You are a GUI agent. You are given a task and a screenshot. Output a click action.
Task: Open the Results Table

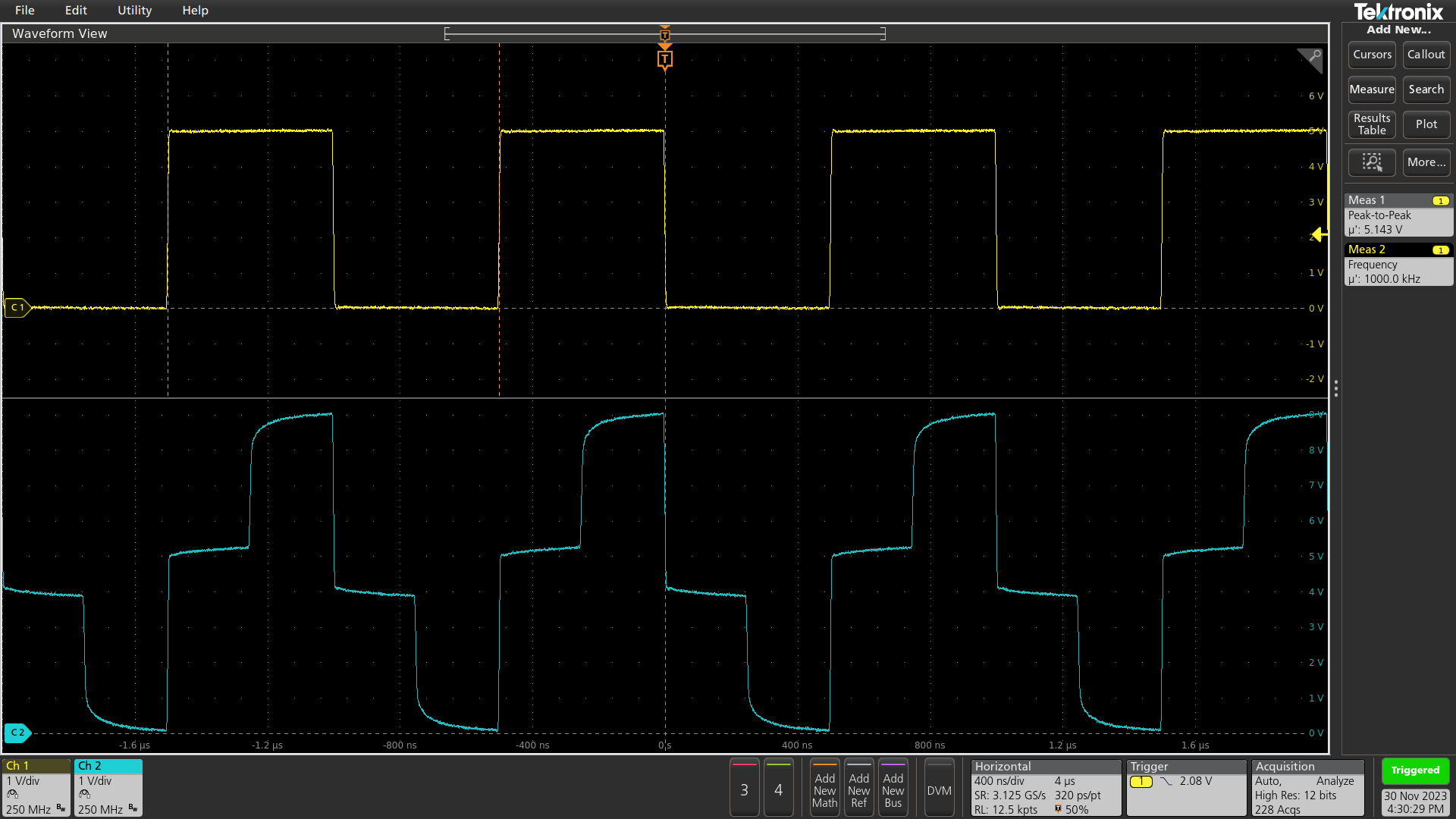click(x=1371, y=124)
